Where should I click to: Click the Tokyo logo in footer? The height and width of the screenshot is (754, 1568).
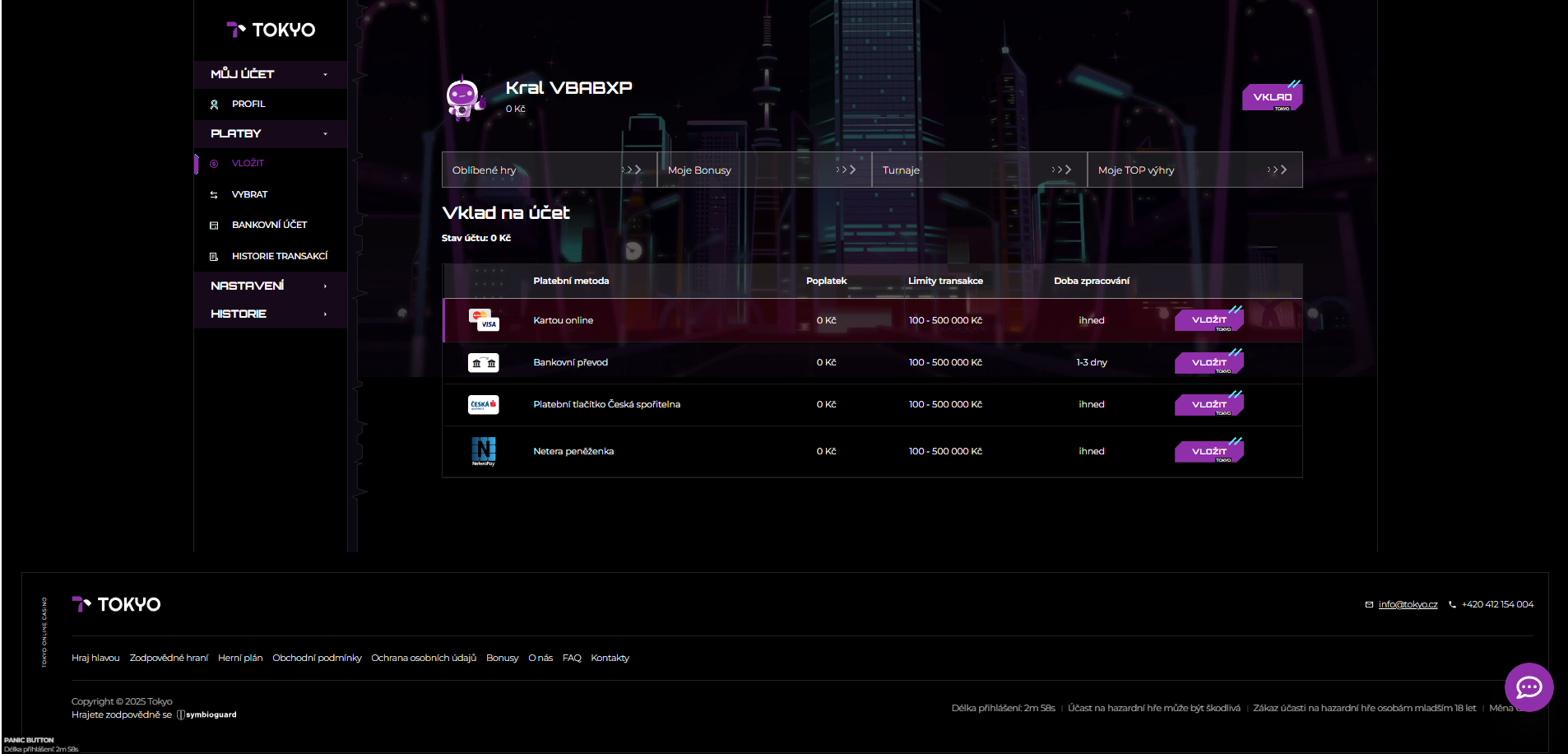116,604
